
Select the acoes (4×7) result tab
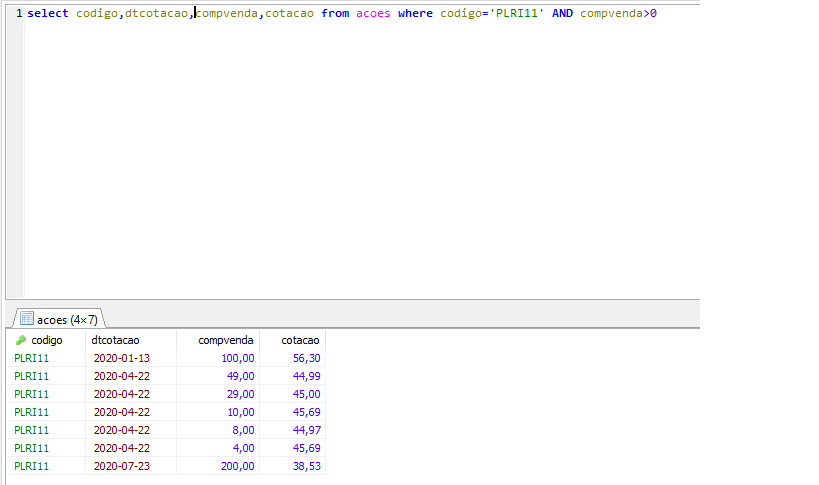click(60, 319)
